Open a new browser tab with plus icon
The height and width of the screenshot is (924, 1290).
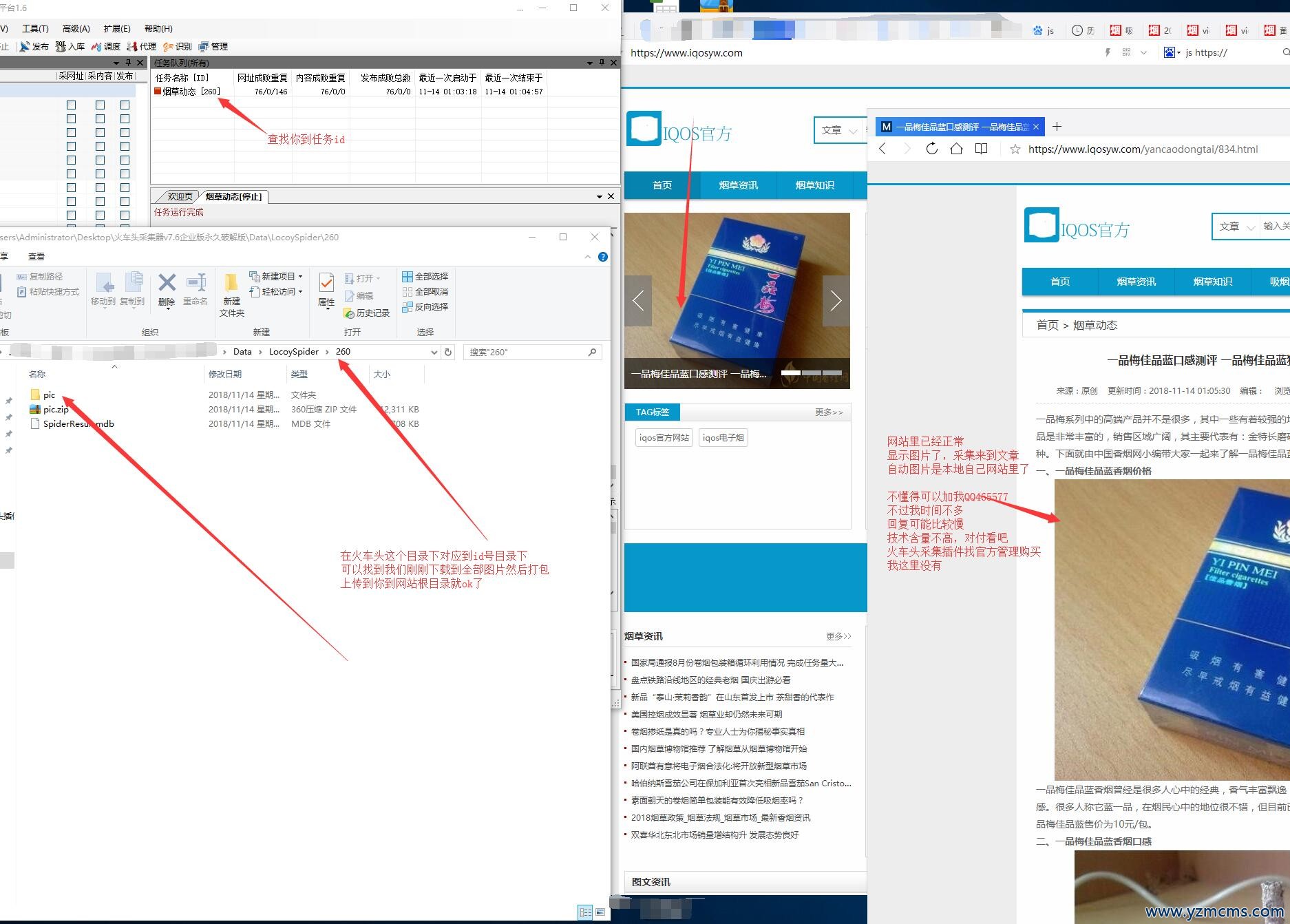[1057, 127]
